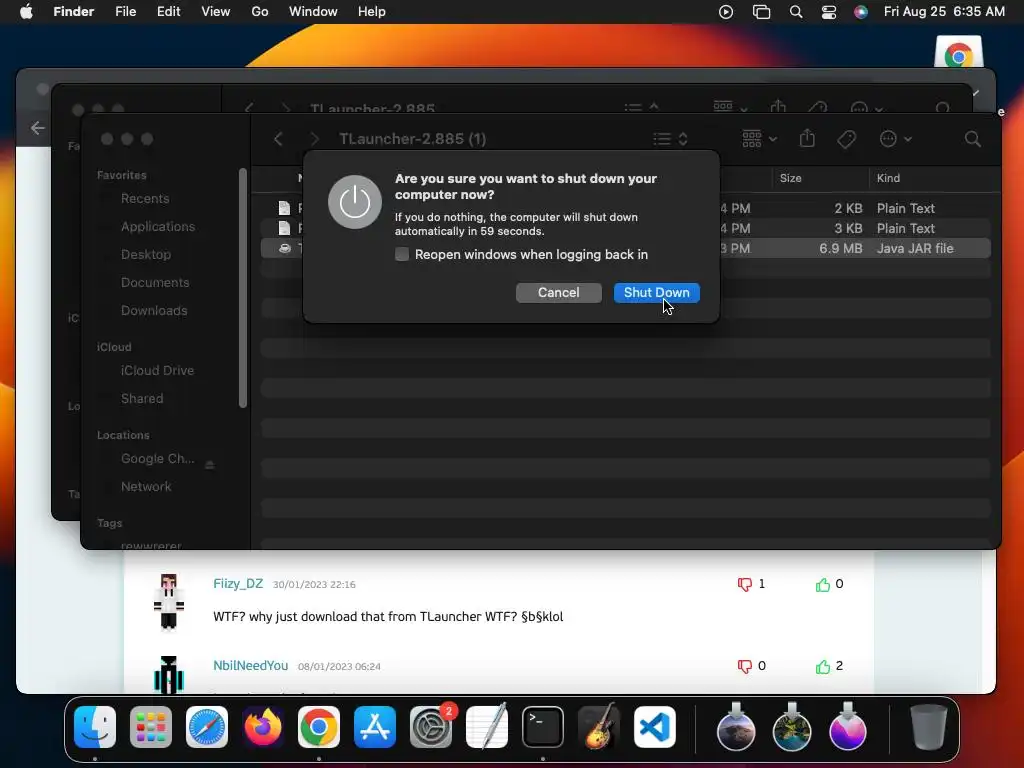The height and width of the screenshot is (768, 1024).
Task: Open the Window menu
Action: coord(313,12)
